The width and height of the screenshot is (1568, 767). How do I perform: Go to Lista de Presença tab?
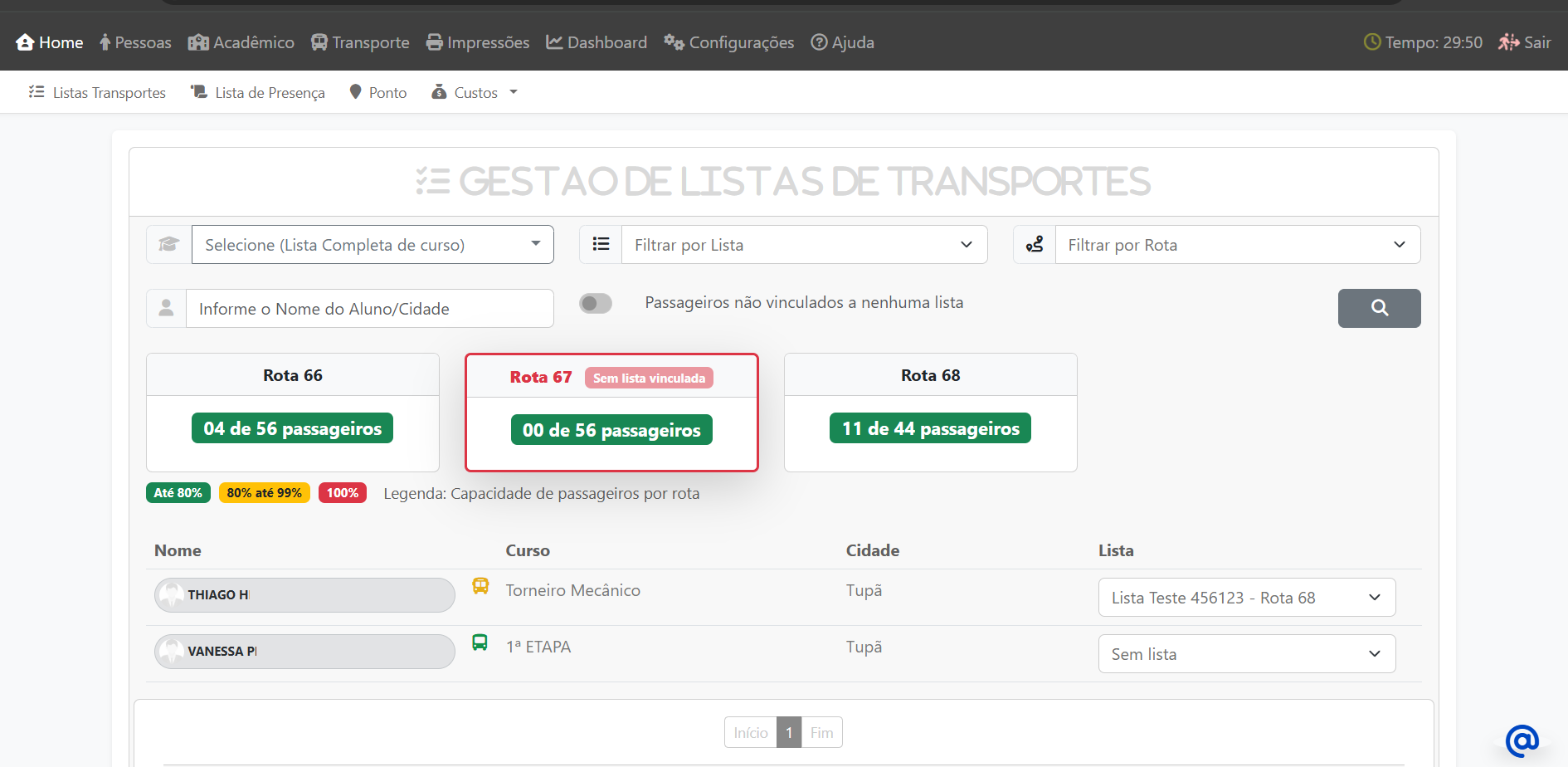coord(258,93)
